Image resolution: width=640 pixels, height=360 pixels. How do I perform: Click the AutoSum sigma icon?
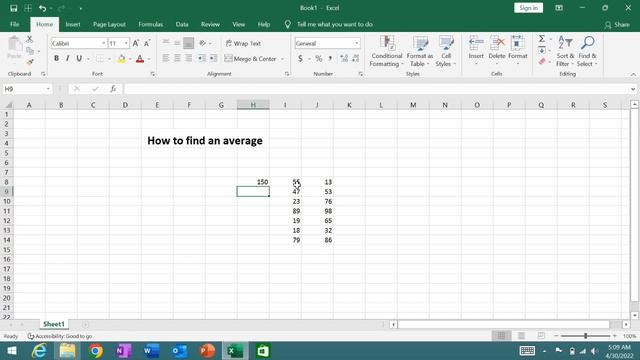tap(542, 39)
